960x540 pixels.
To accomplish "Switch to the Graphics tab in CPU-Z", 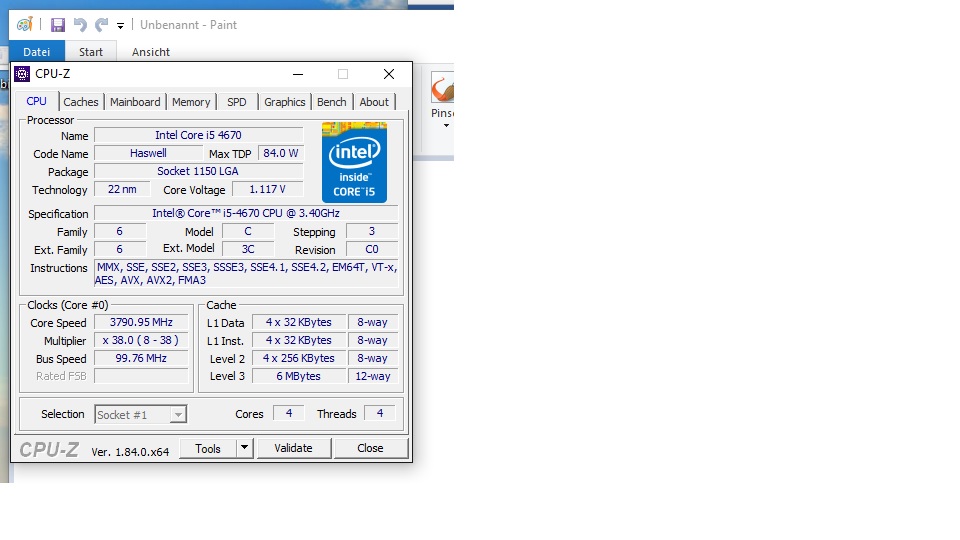I will 285,102.
